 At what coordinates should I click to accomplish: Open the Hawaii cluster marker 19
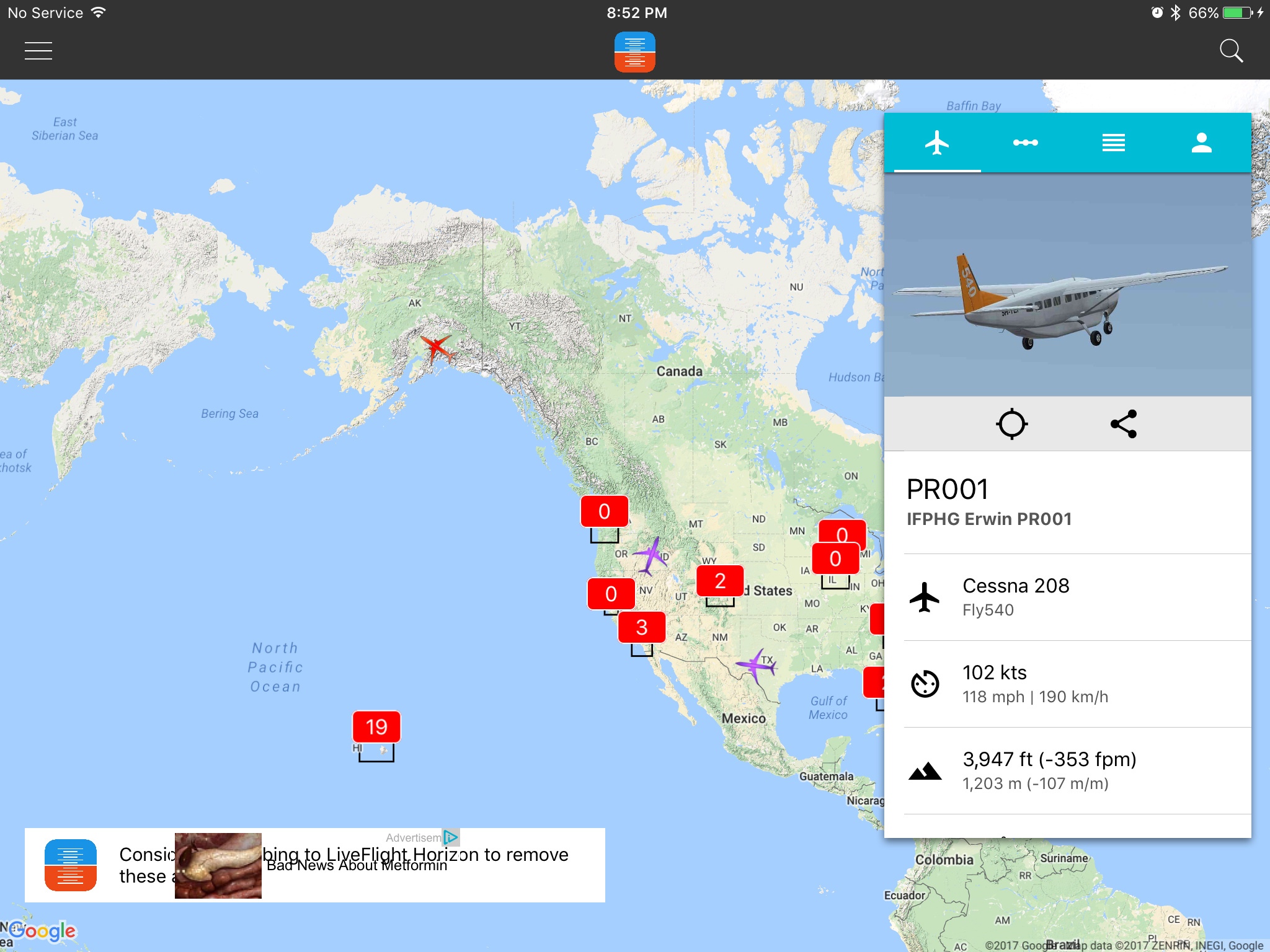[376, 727]
